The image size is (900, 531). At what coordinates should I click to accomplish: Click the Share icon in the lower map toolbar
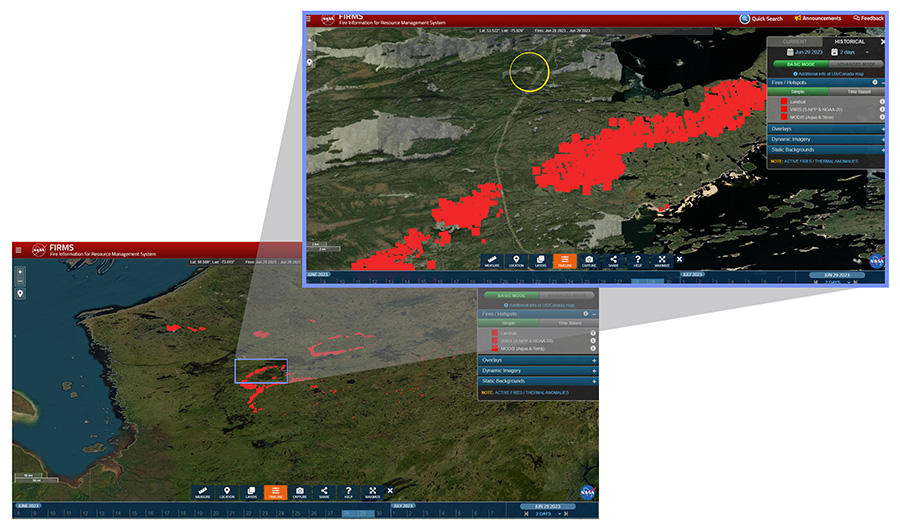point(324,491)
